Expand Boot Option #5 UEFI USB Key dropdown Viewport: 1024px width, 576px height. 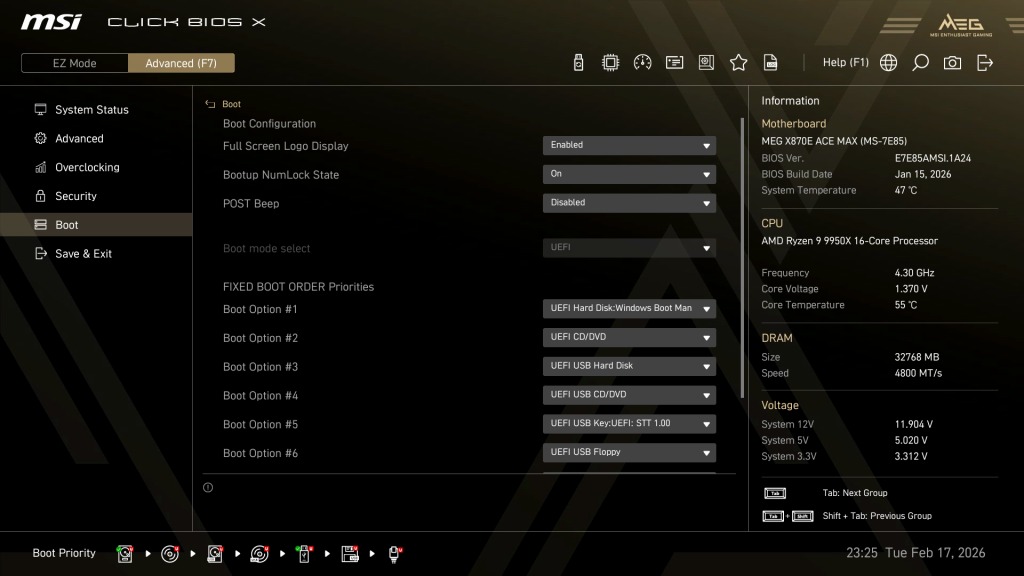pos(629,423)
